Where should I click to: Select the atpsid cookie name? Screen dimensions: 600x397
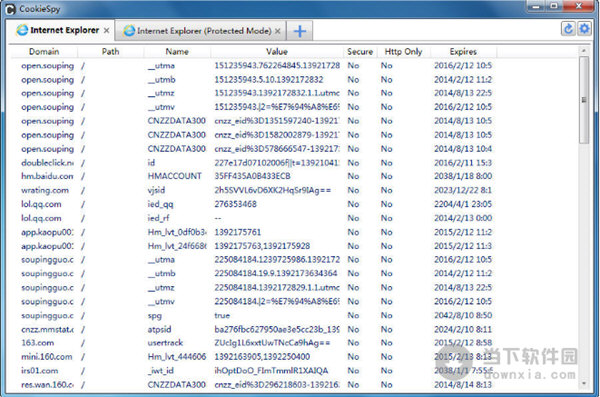(x=159, y=330)
